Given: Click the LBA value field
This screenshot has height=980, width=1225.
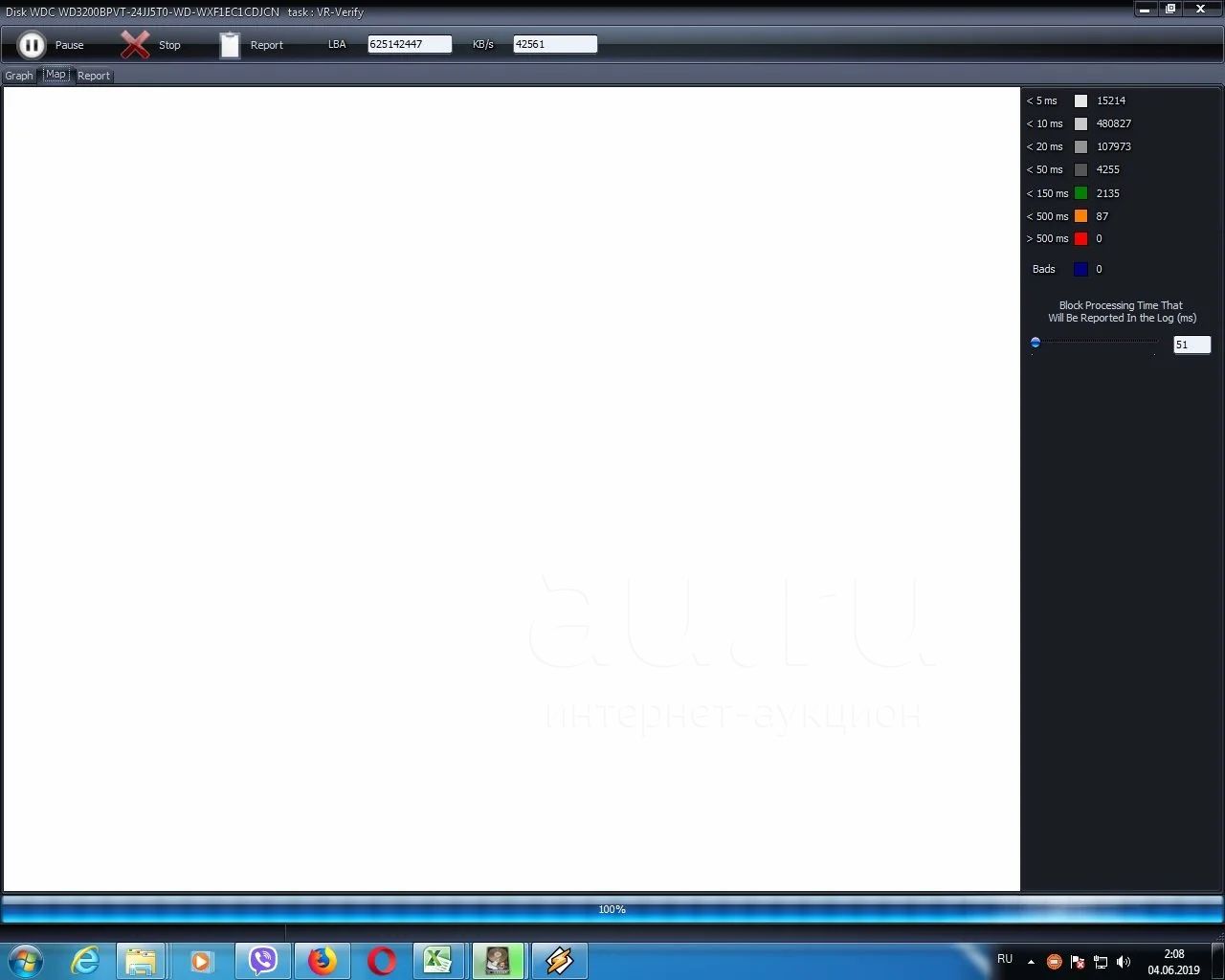Looking at the screenshot, I should (x=410, y=44).
